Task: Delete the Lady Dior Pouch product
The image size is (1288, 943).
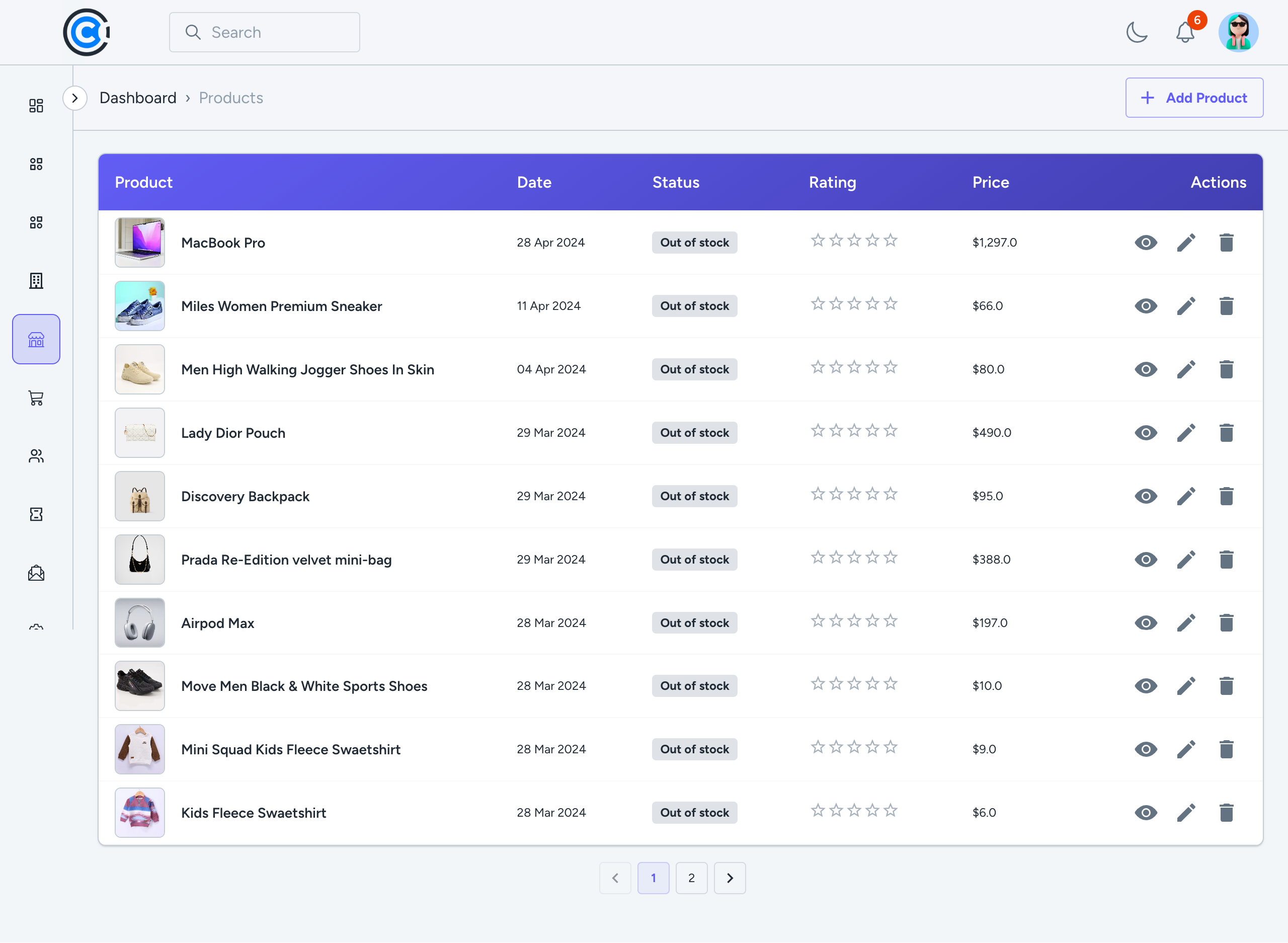Action: coord(1226,433)
